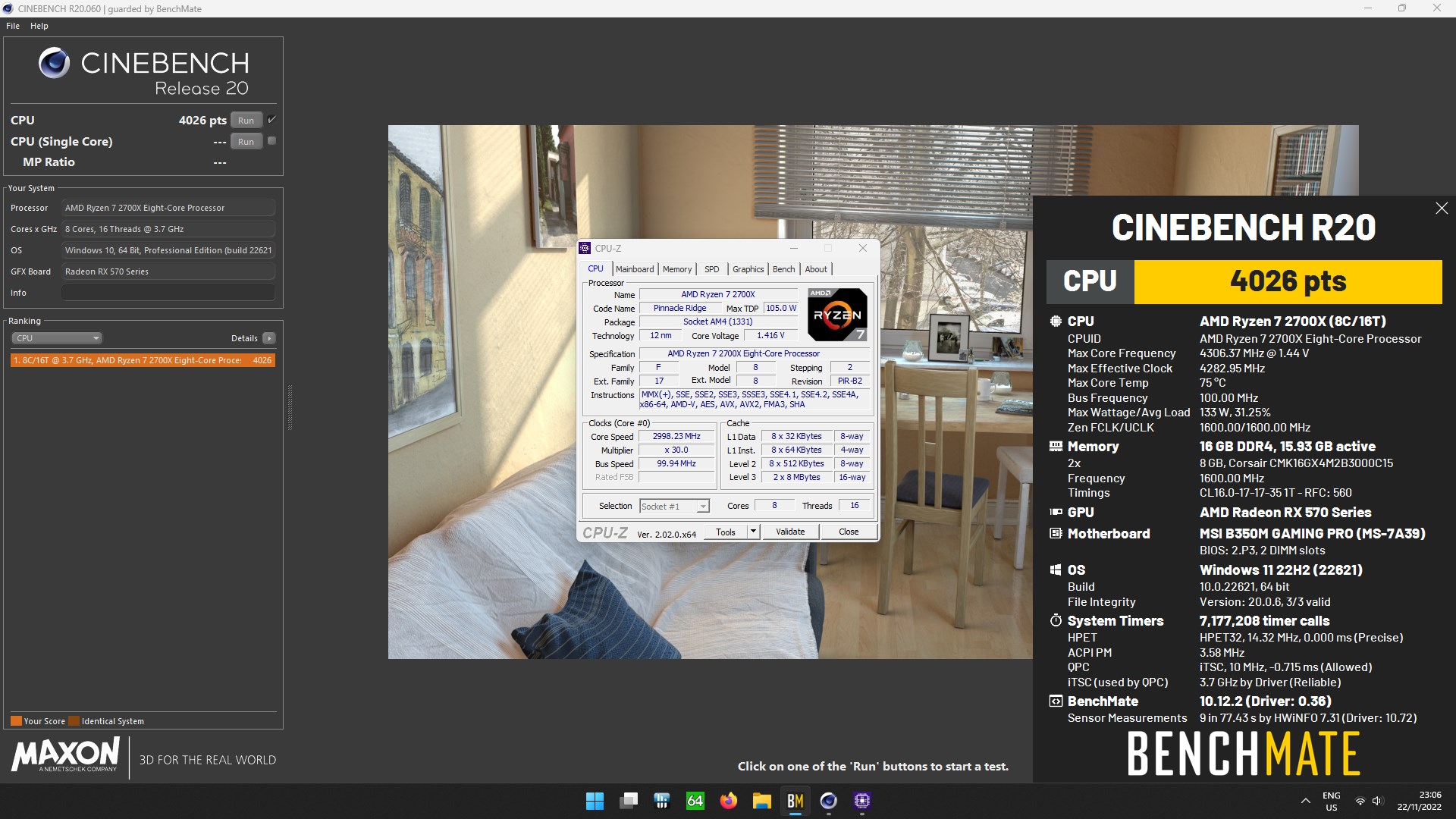Screen dimensions: 1456x819
Task: Switch to CPU-Z SPD tab
Action: click(x=711, y=269)
